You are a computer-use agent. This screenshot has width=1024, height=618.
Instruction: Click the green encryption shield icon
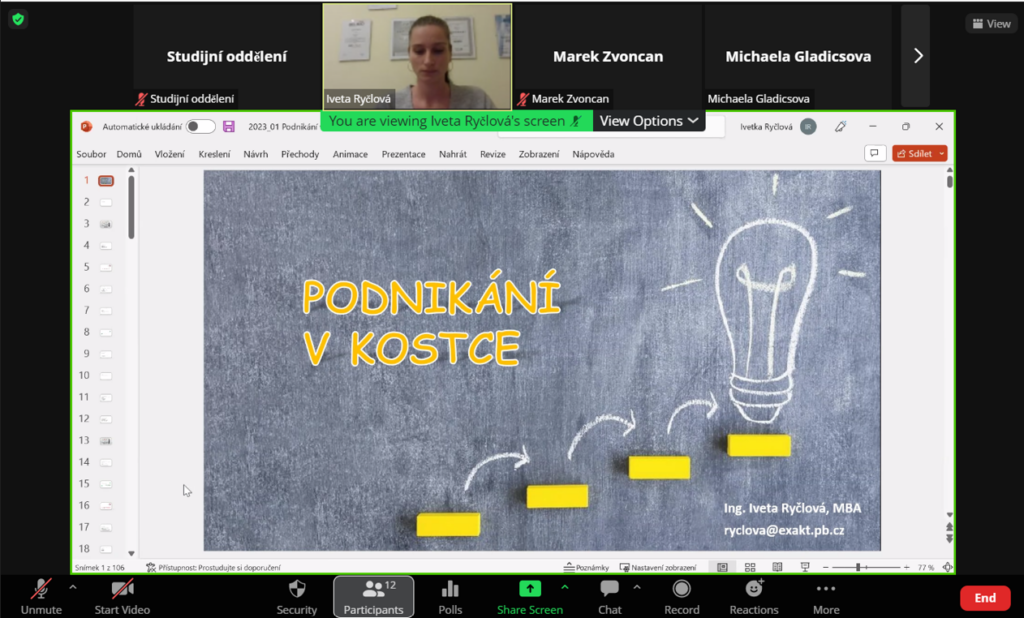[18, 20]
